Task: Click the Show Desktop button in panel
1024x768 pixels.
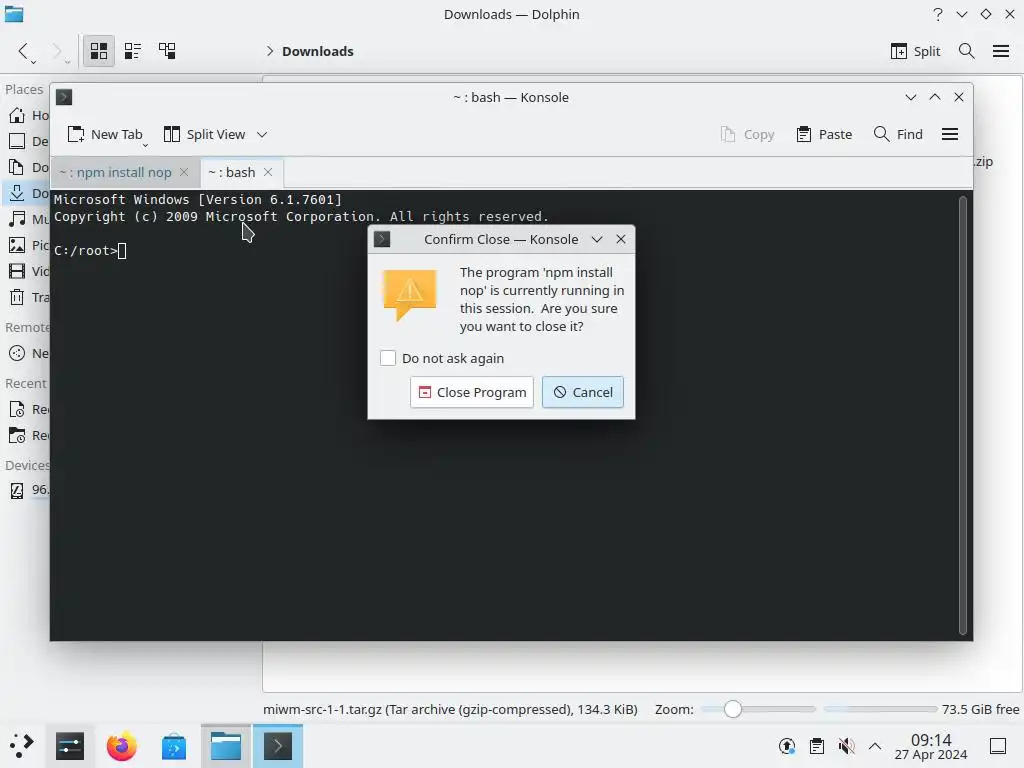Action: point(998,746)
